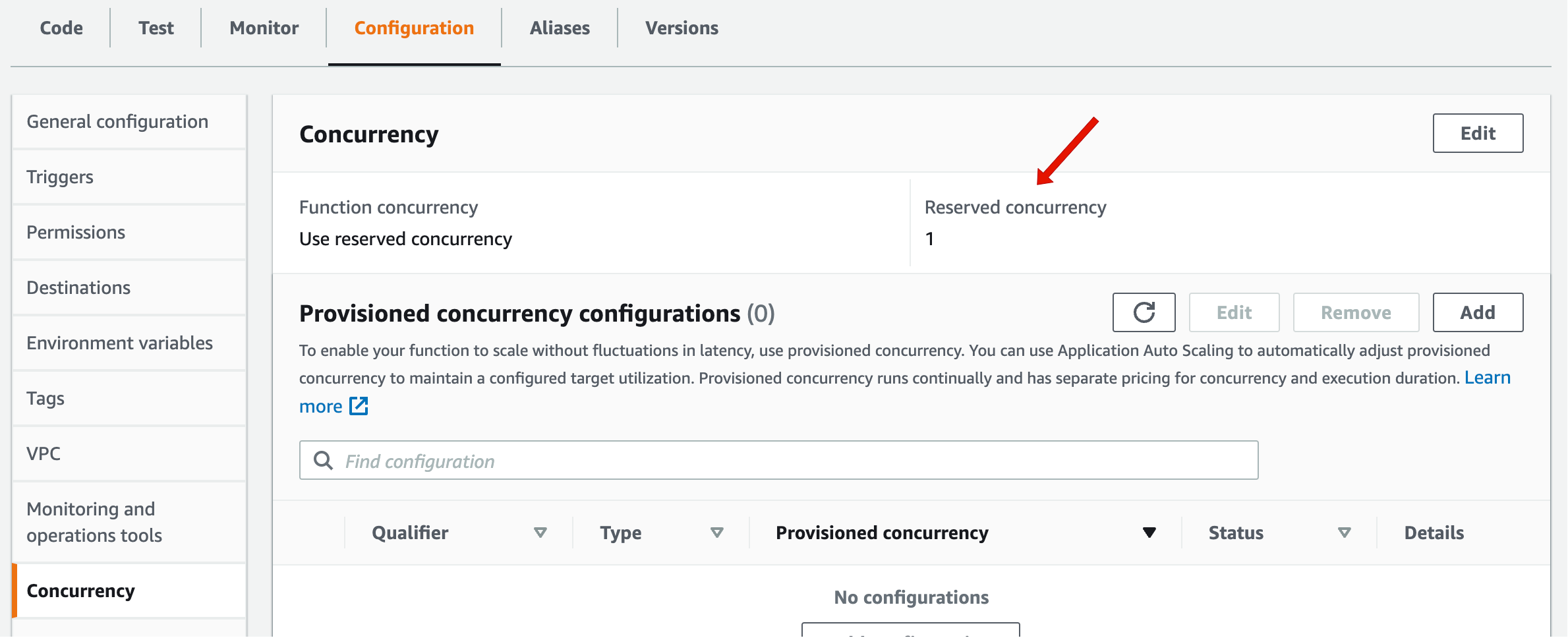Viewport: 1568px width, 638px height.
Task: Click the external link icon after Learn more
Action: (359, 406)
